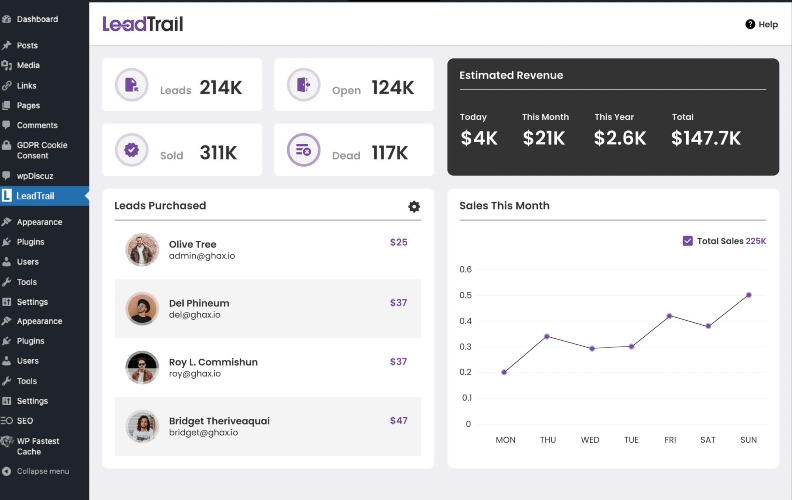
Task: Click the Links chain icon
Action: pos(6,86)
